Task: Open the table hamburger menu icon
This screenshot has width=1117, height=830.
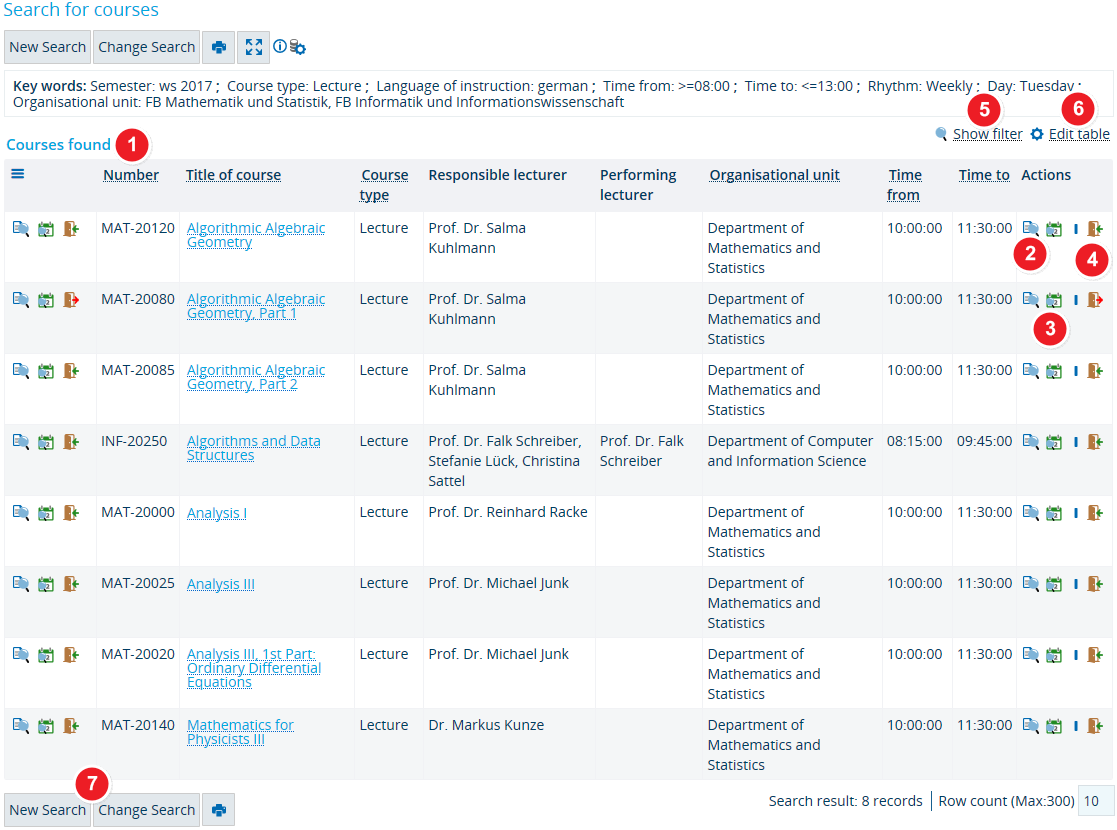Action: point(18,174)
